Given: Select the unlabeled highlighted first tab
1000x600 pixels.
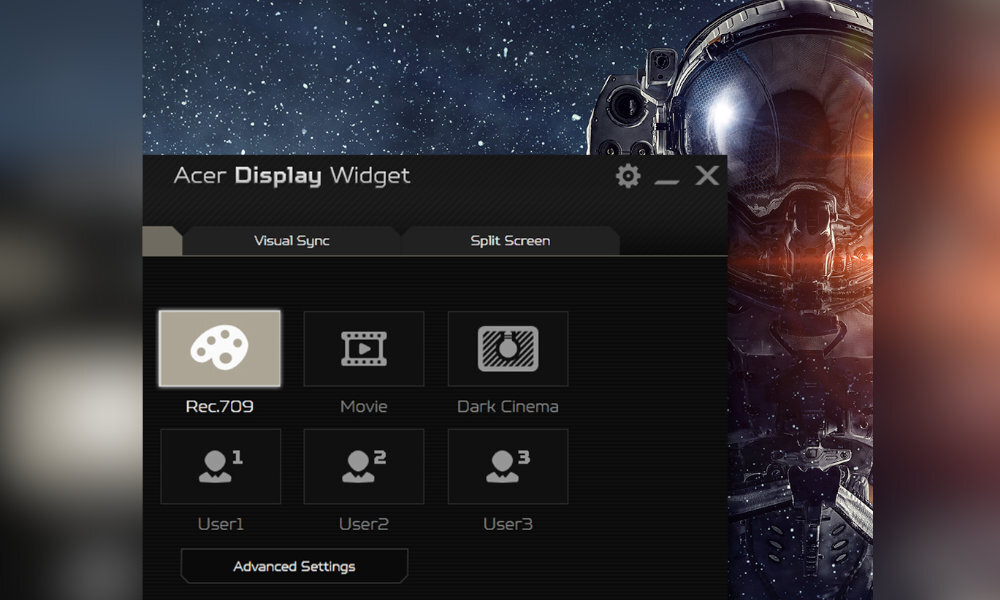Looking at the screenshot, I should point(162,240).
